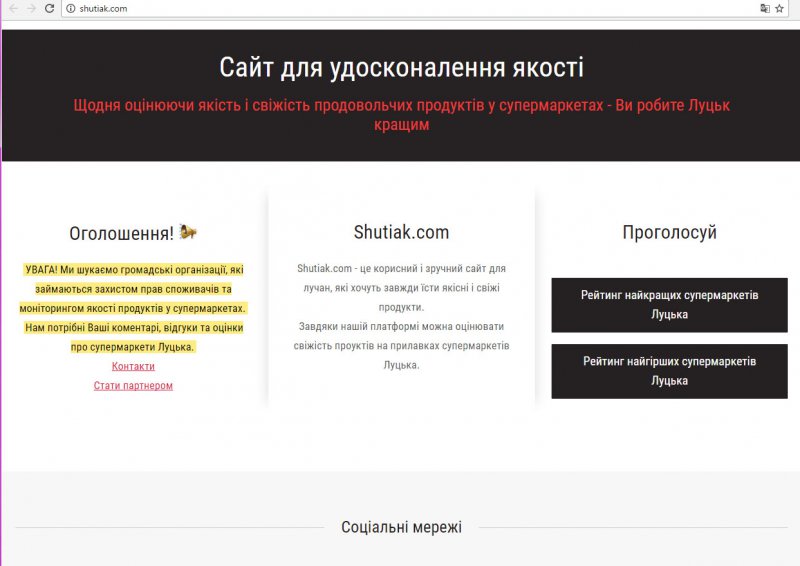This screenshot has width=800, height=566.
Task: Open Рейтинг найгірших супермаркетів Луцька
Action: click(669, 371)
